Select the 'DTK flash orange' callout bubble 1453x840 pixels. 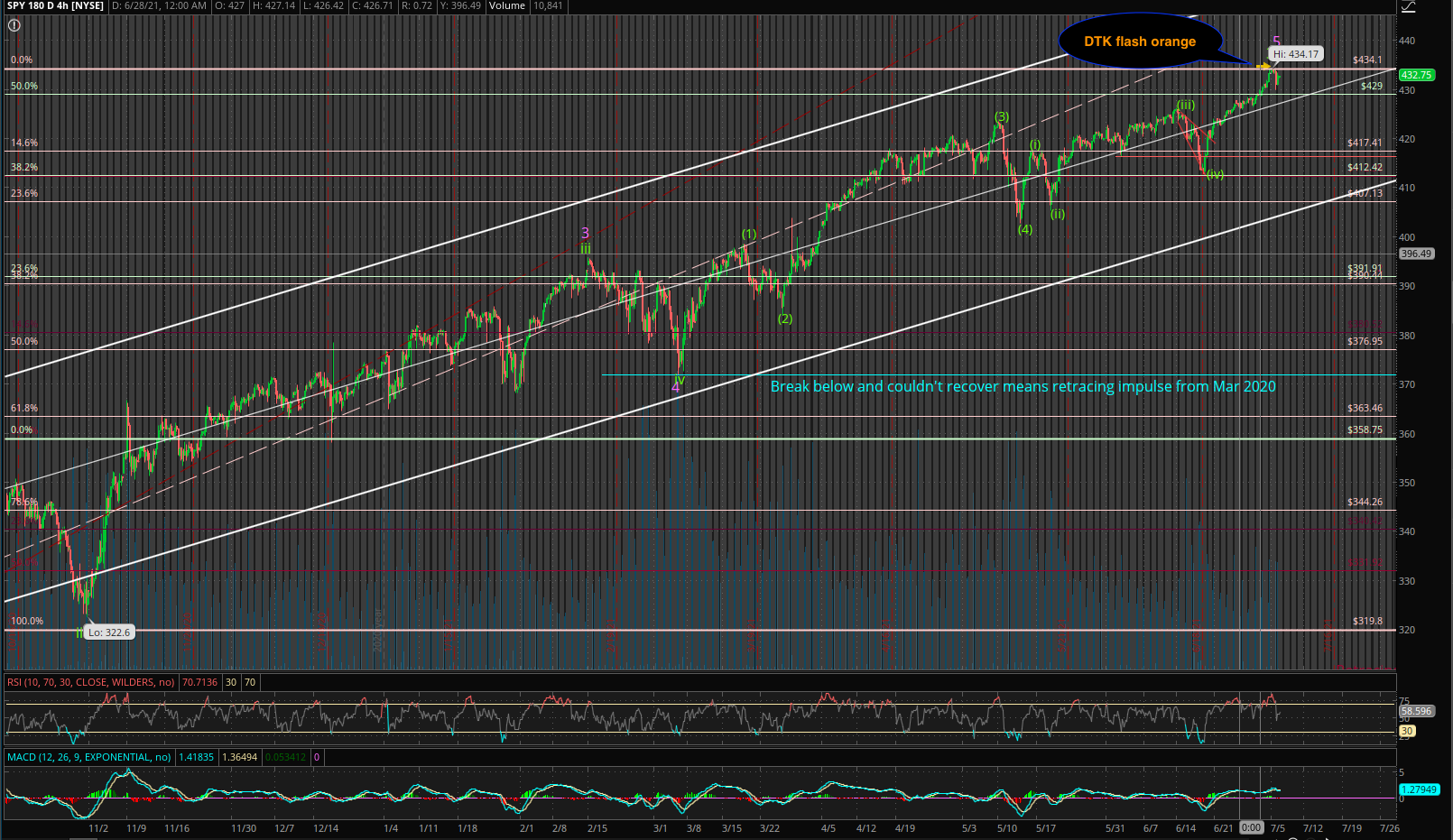1140,42
